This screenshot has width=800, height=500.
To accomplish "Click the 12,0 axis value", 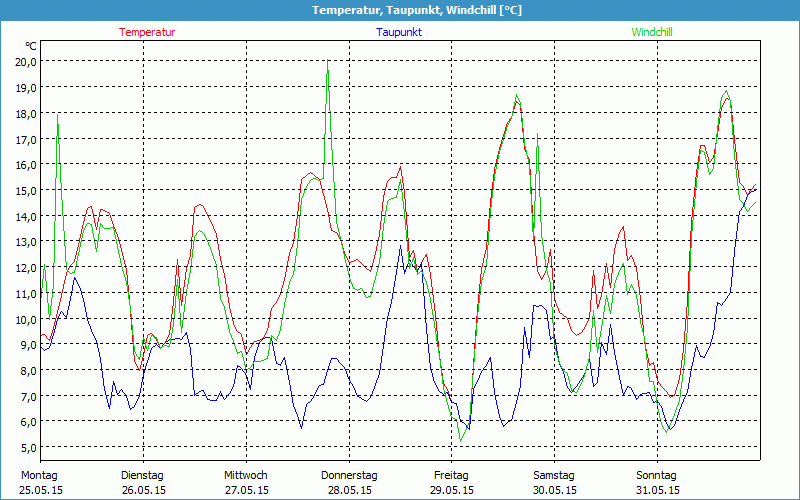I will click(25, 267).
